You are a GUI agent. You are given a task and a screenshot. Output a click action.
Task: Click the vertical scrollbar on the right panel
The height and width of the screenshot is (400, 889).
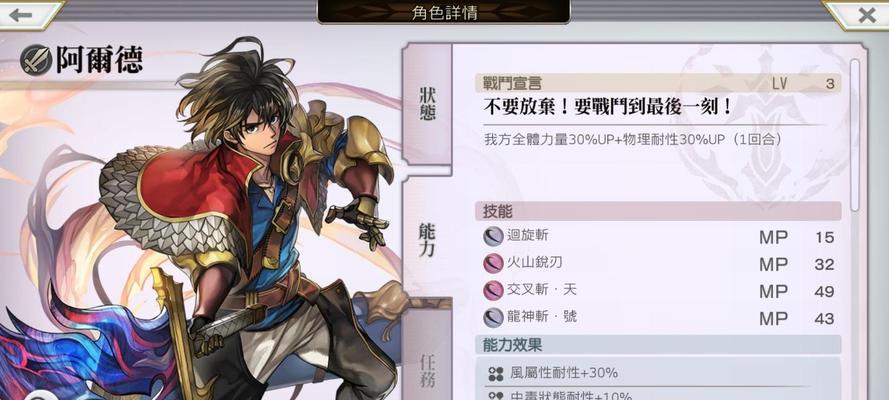(855, 135)
